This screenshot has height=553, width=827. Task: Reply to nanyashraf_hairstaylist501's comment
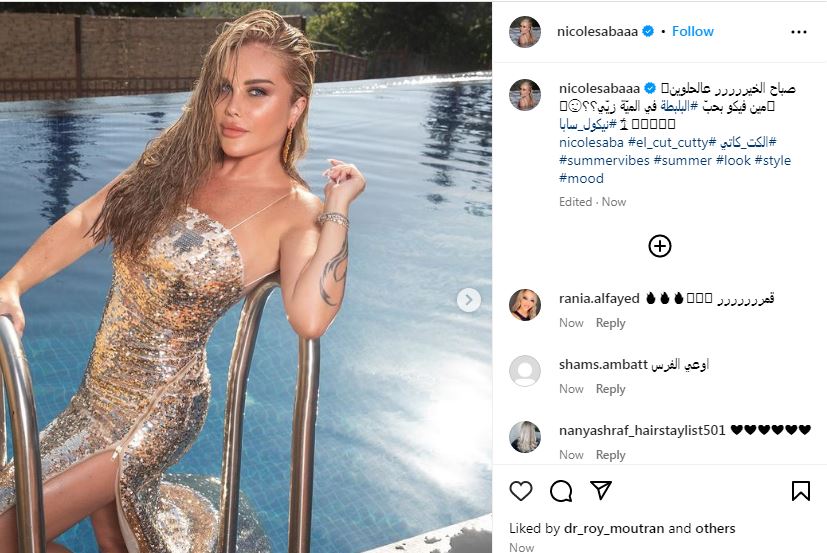click(610, 455)
